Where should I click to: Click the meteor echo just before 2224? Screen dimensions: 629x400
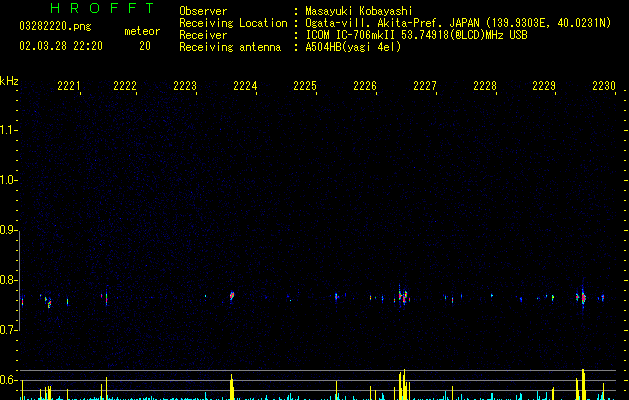tap(231, 296)
